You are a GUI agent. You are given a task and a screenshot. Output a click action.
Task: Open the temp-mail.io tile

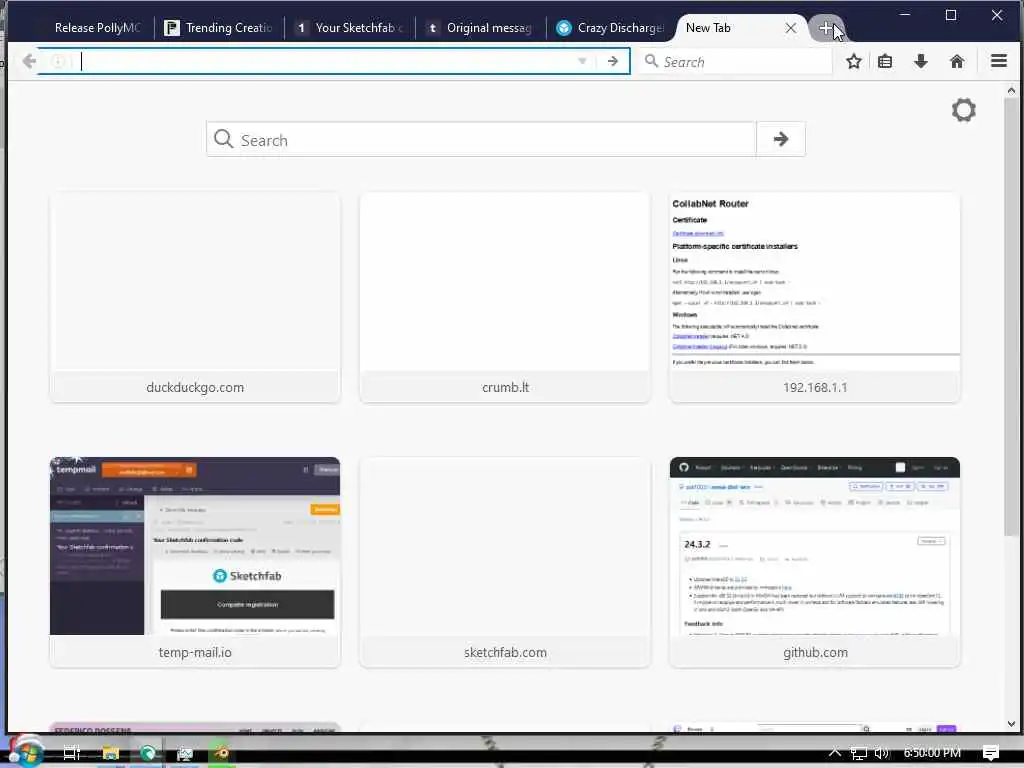[195, 562]
